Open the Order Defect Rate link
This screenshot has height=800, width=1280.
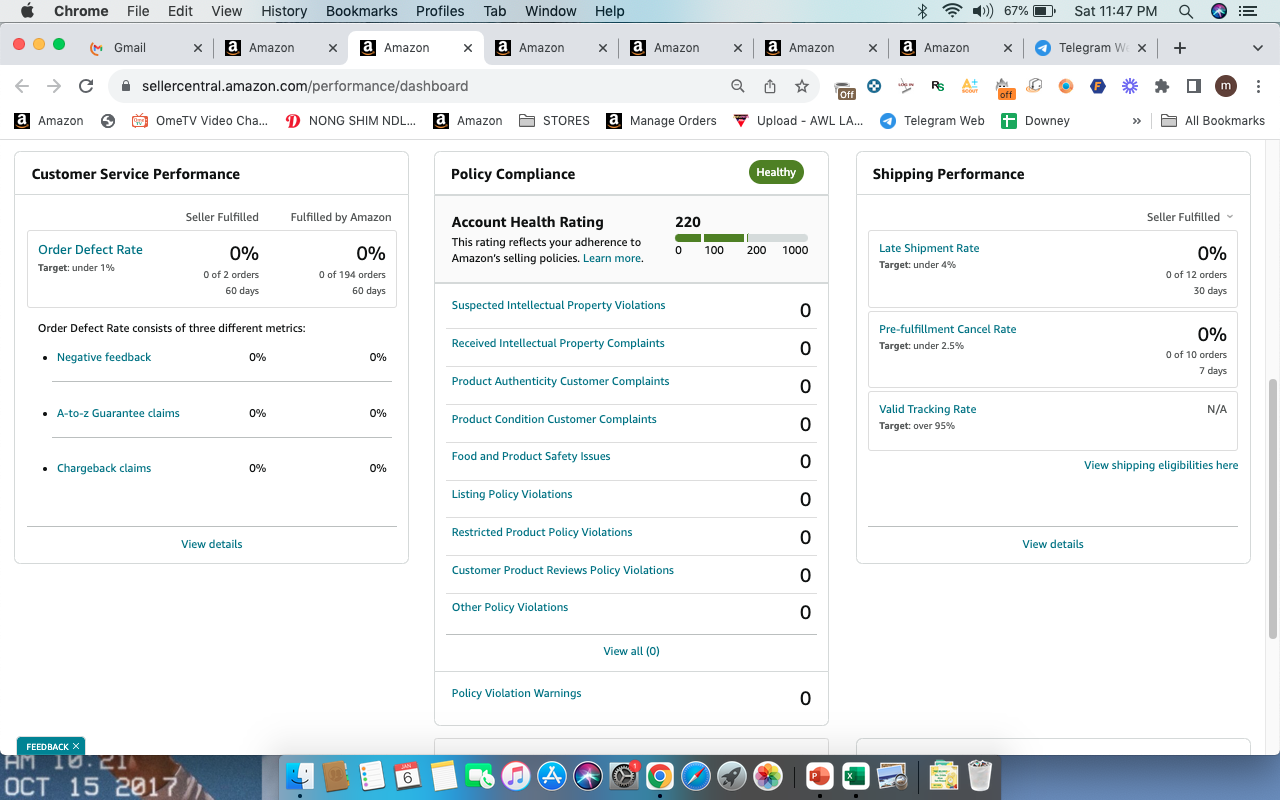coord(90,250)
